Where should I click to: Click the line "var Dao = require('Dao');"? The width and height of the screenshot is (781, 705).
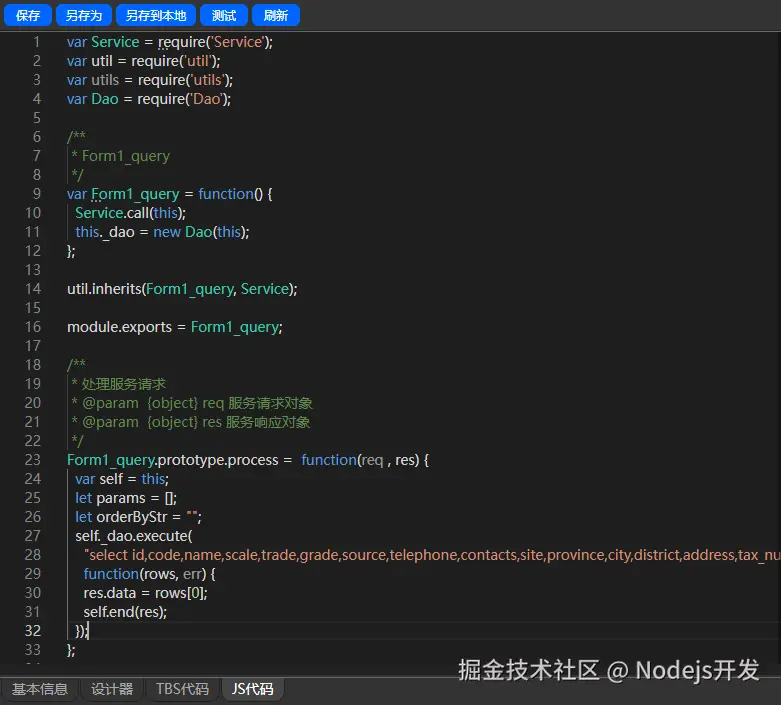coord(149,99)
